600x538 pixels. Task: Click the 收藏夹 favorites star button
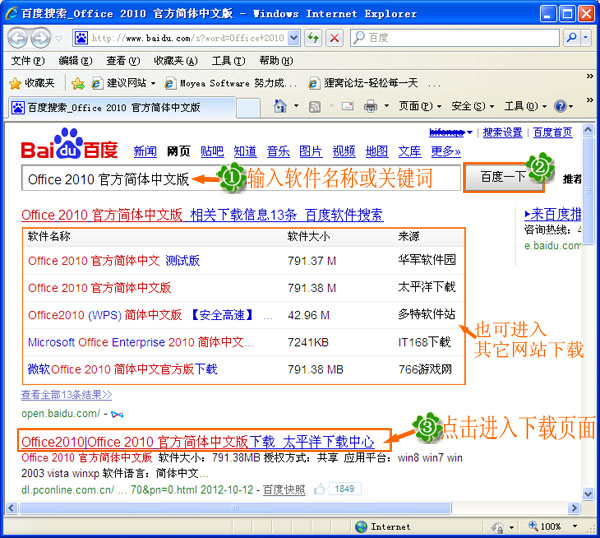pyautogui.click(x=31, y=83)
